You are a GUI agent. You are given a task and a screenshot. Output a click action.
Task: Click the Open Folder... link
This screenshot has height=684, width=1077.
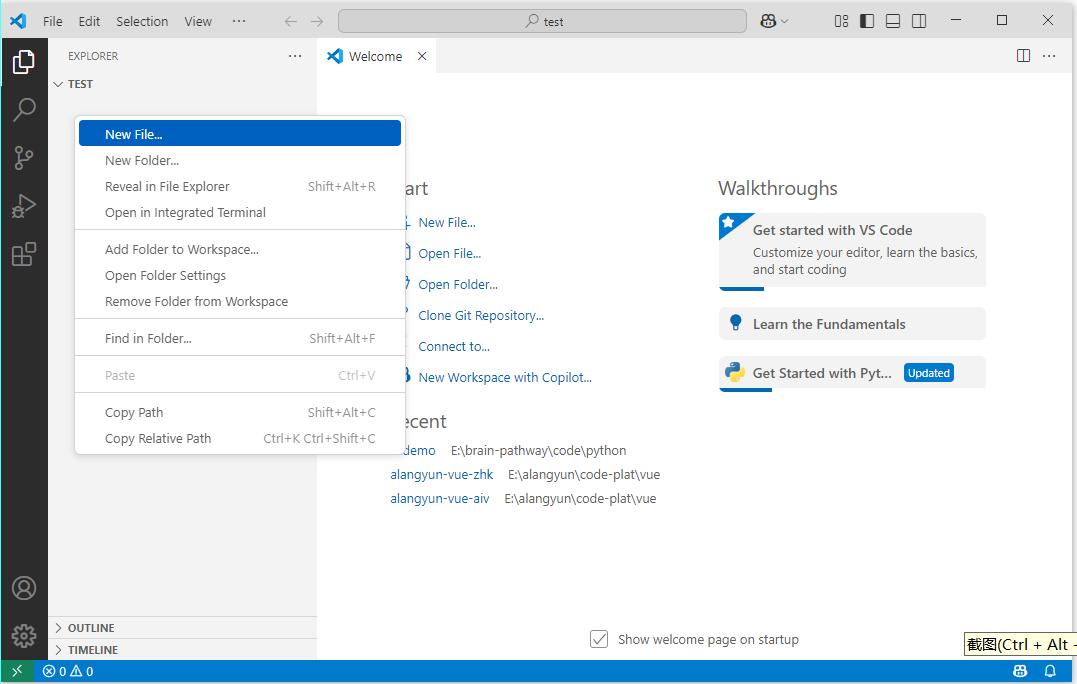(x=458, y=284)
